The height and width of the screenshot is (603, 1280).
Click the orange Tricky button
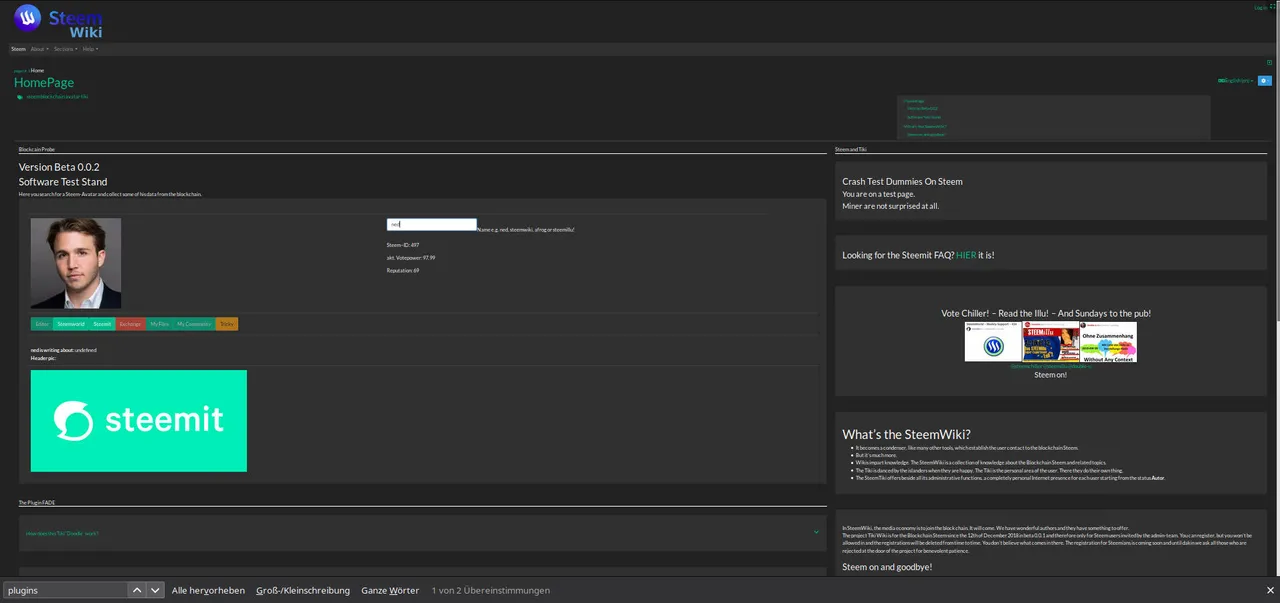click(227, 324)
